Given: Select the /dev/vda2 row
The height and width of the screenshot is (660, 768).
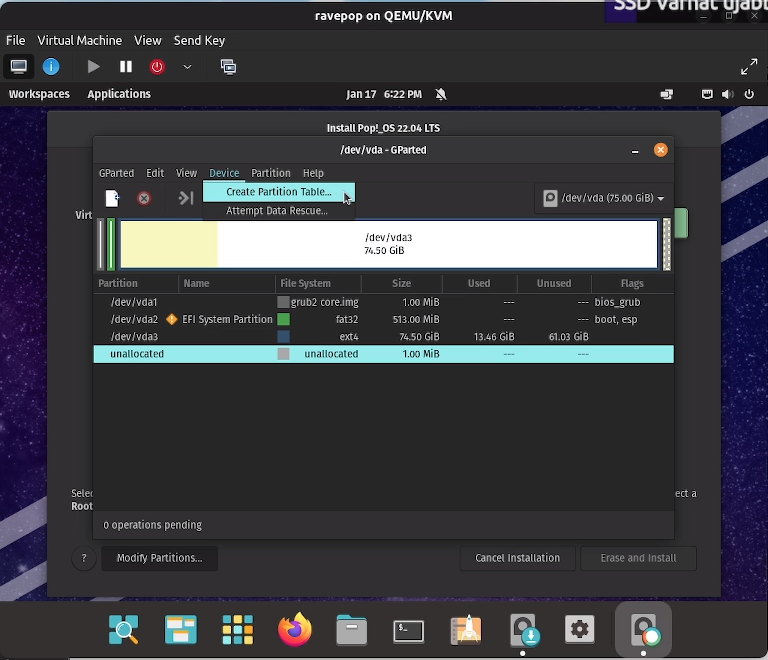Looking at the screenshot, I should 384,319.
